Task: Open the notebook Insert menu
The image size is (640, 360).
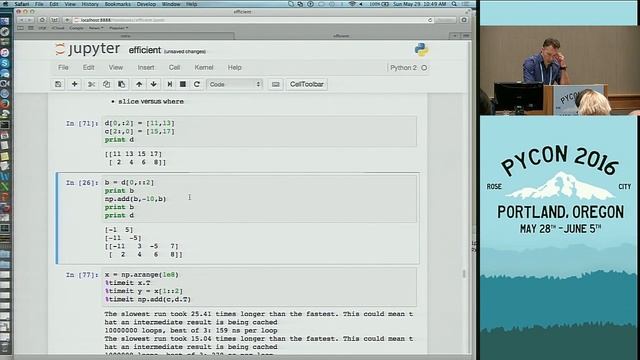Action: pyautogui.click(x=146, y=67)
